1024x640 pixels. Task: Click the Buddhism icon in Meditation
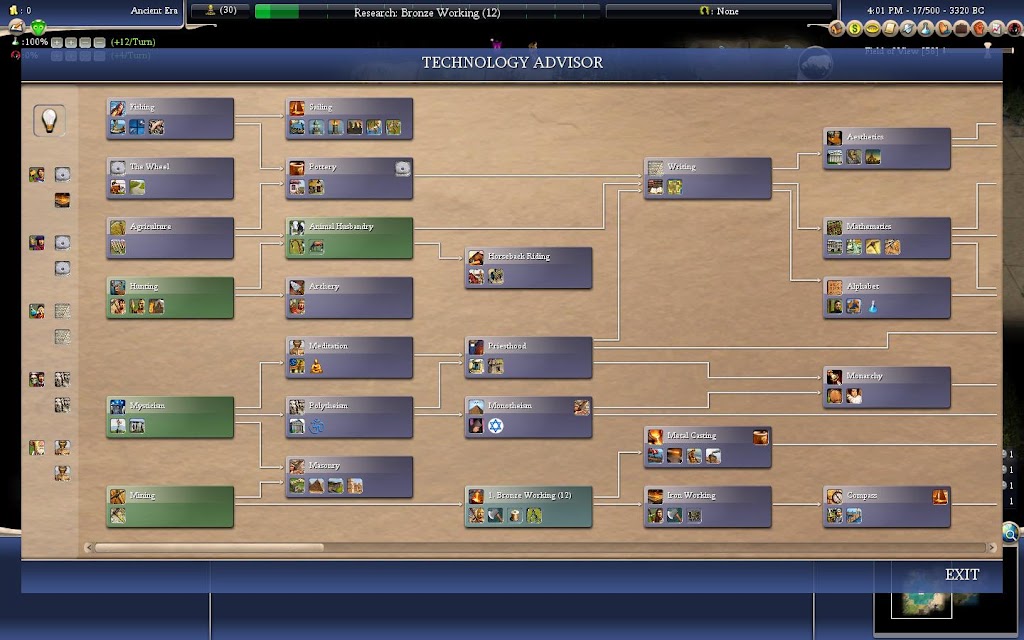click(317, 366)
